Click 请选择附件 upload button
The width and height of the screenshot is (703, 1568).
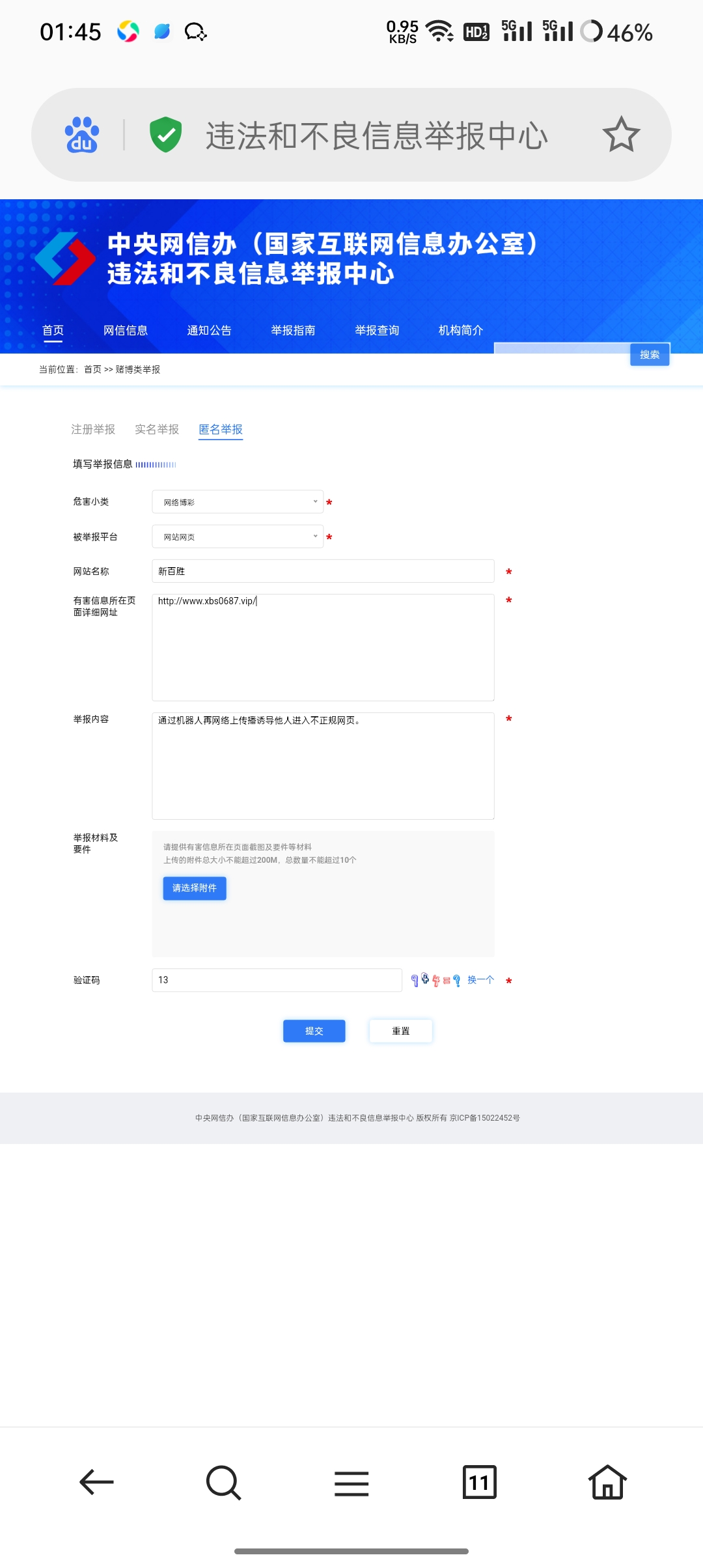(195, 888)
